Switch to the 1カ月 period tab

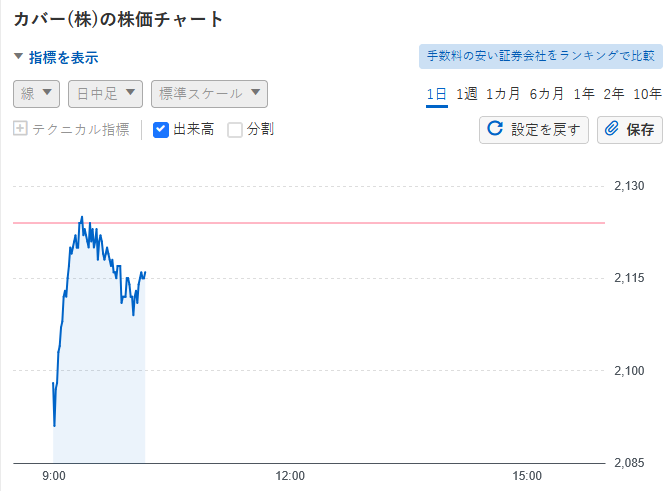coord(502,94)
